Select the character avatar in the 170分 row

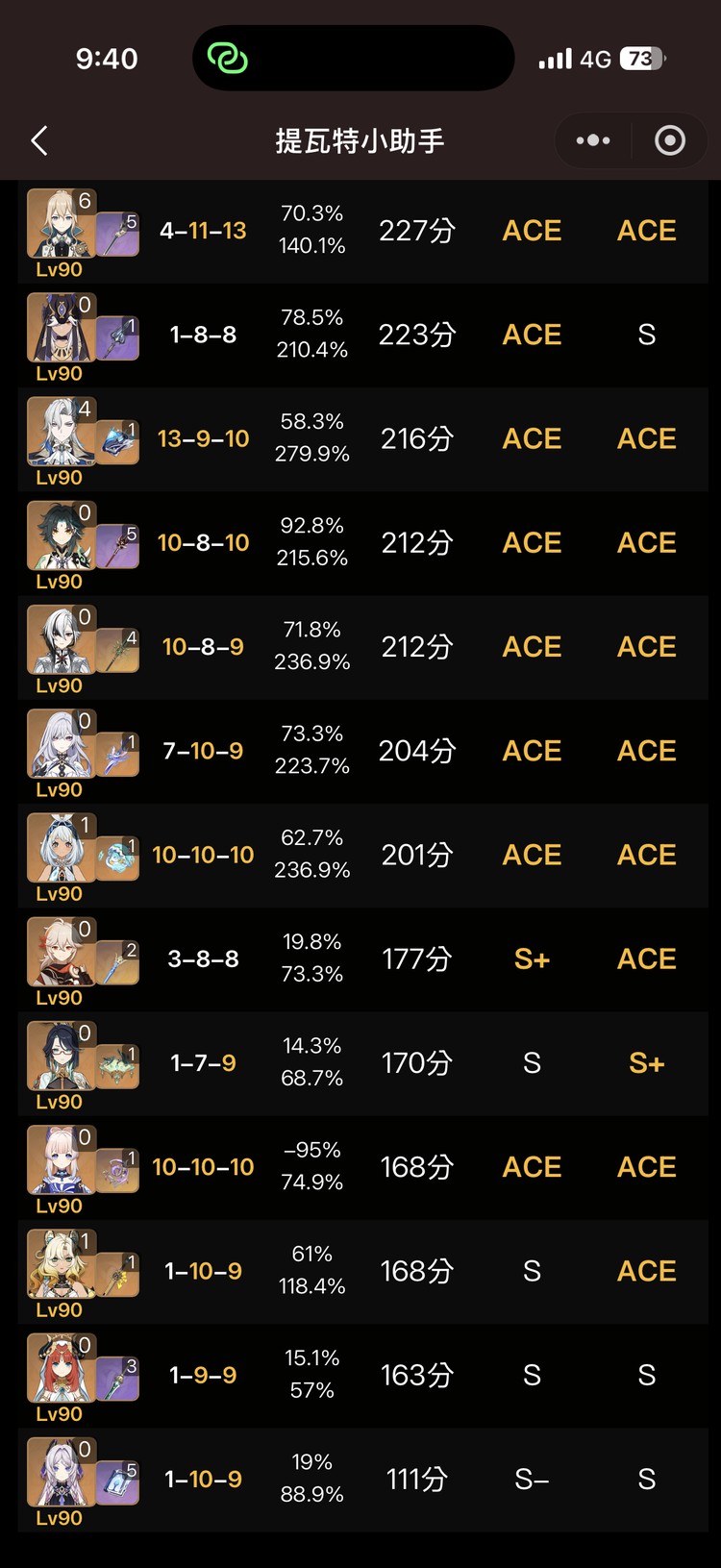click(60, 1058)
